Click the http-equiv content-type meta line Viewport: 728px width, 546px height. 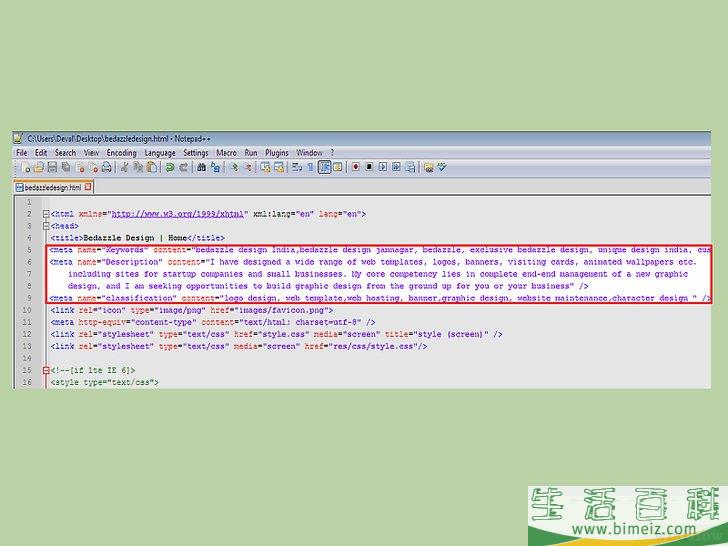click(x=213, y=322)
